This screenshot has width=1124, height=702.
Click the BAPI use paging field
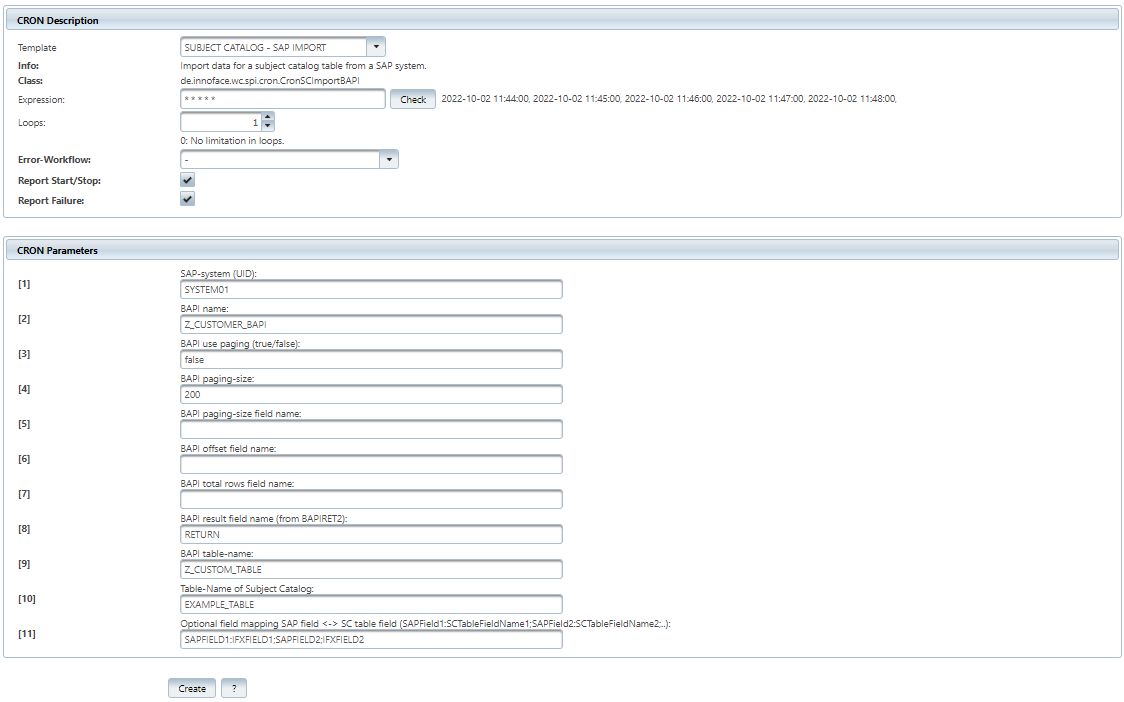pos(371,360)
